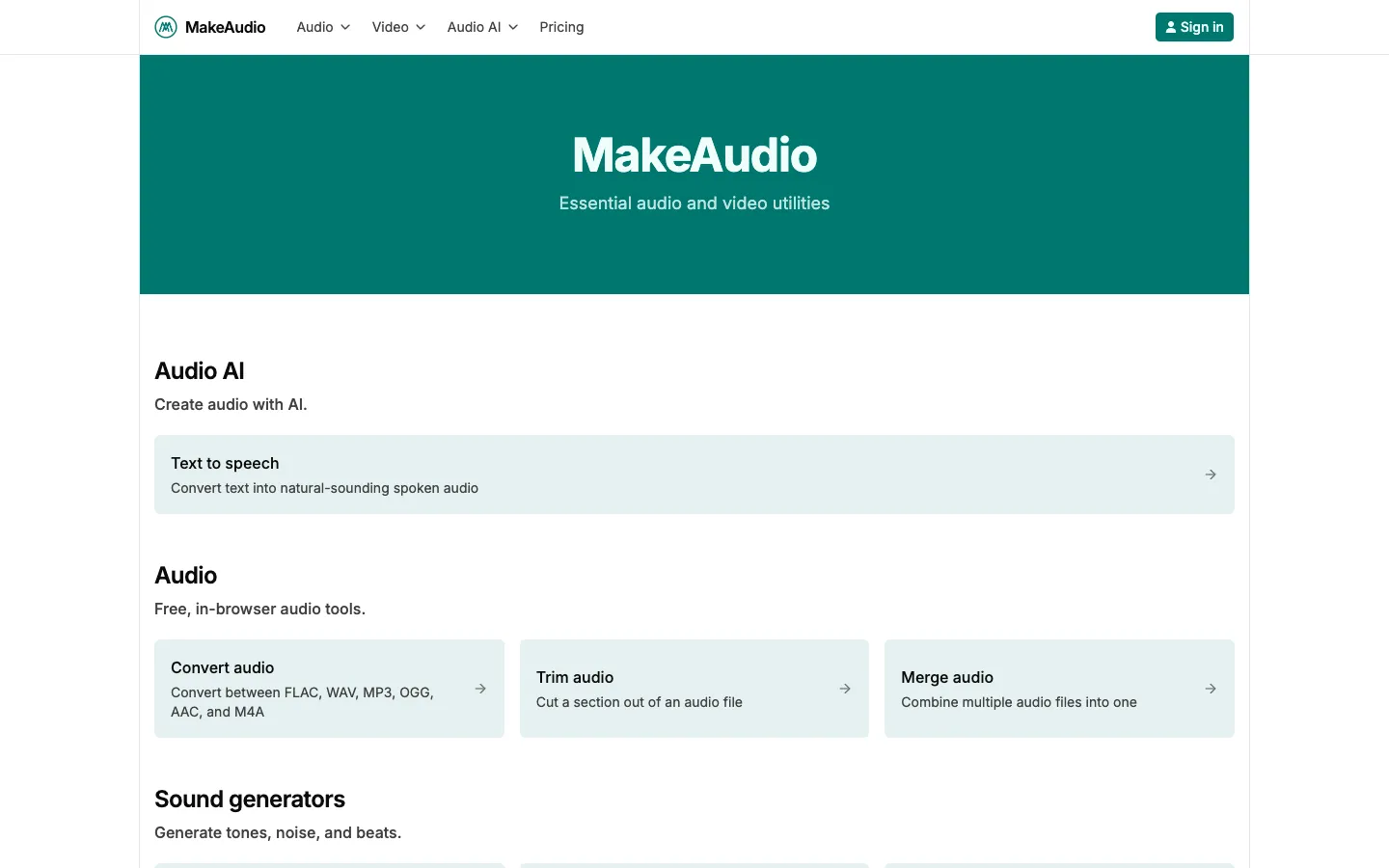
Task: Open the Pricing page
Action: [561, 27]
